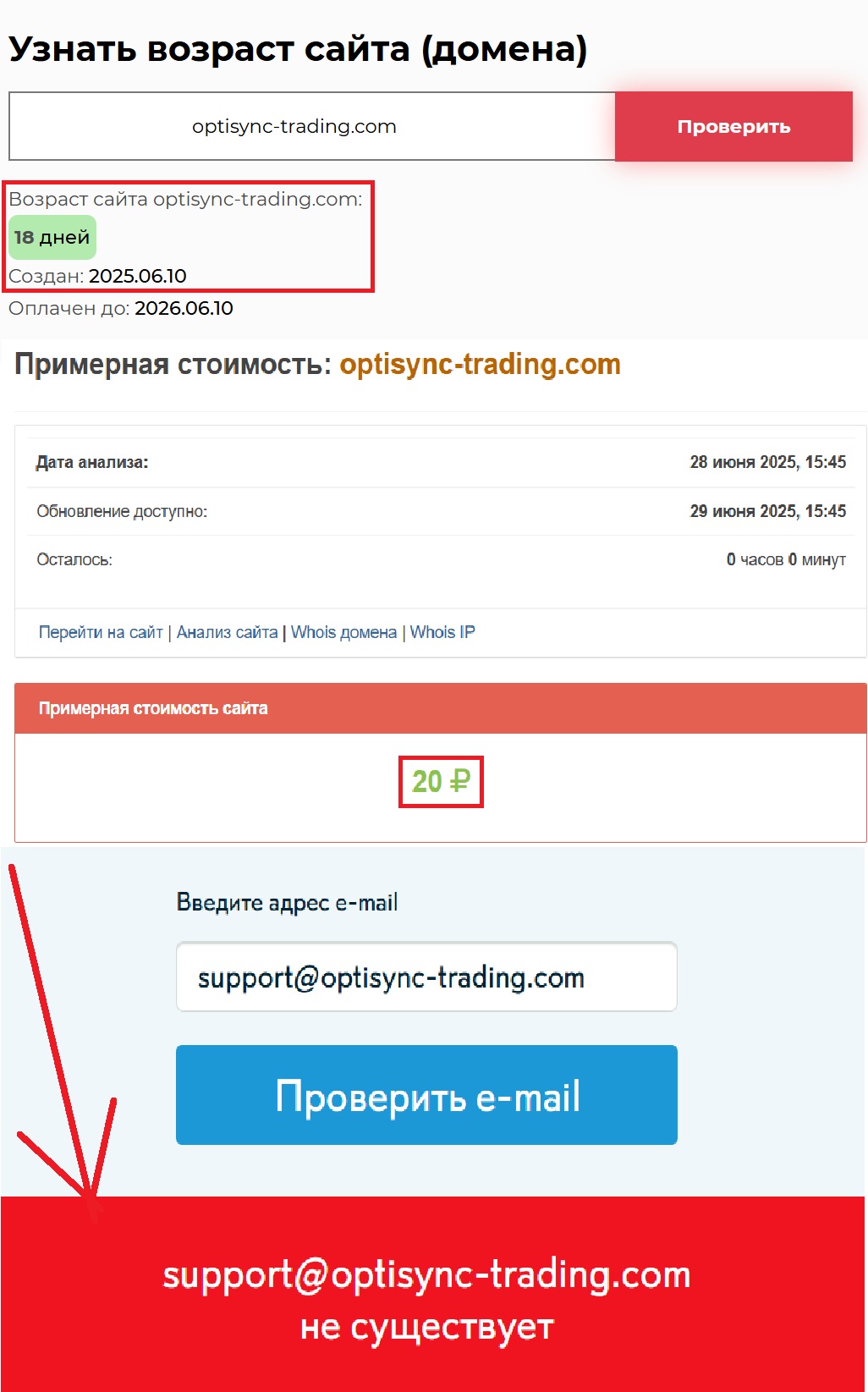The image size is (868, 1392).
Task: Click the red 'не существует' result banner
Action: (x=433, y=1294)
